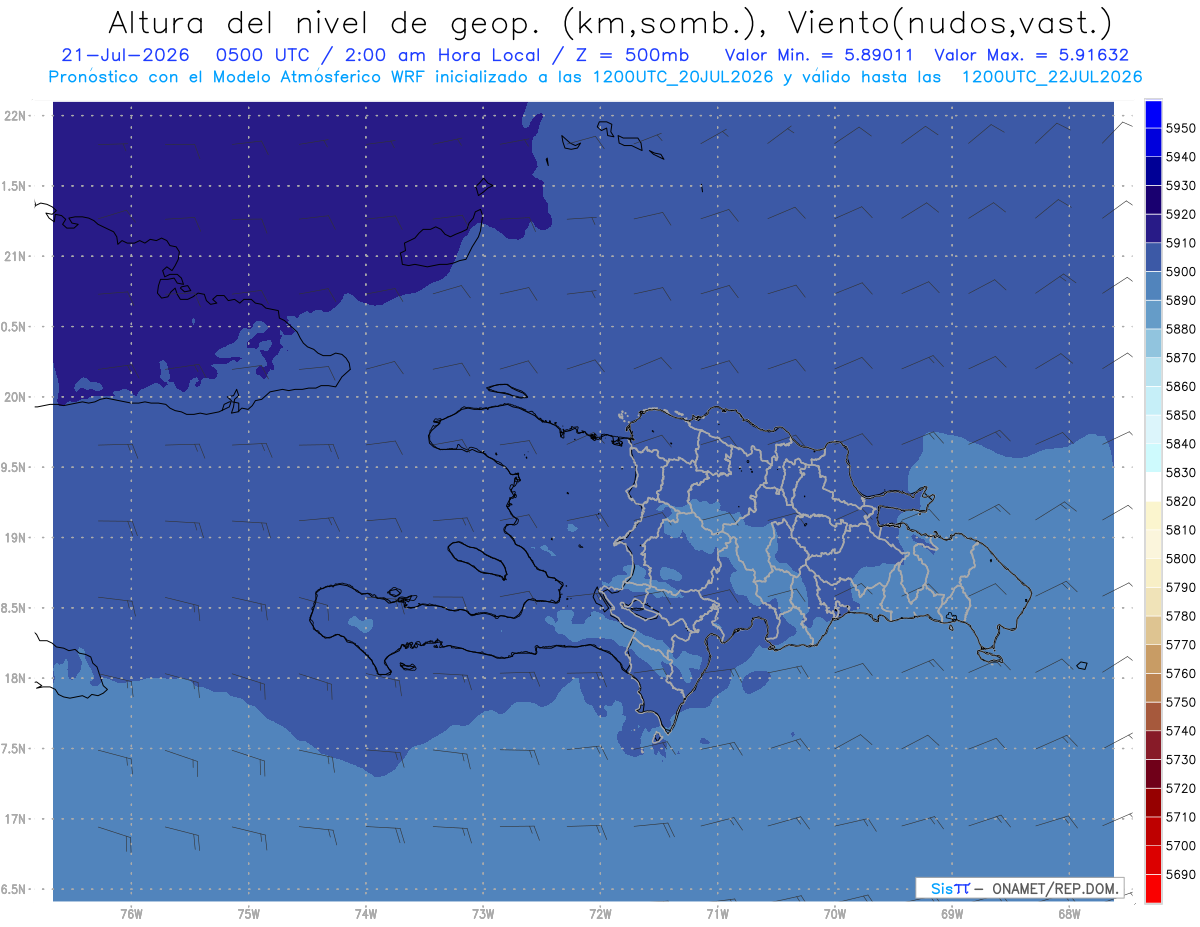Click the '17N' latitude label
Image resolution: width=1200 pixels, height=927 pixels.
pyautogui.click(x=16, y=819)
